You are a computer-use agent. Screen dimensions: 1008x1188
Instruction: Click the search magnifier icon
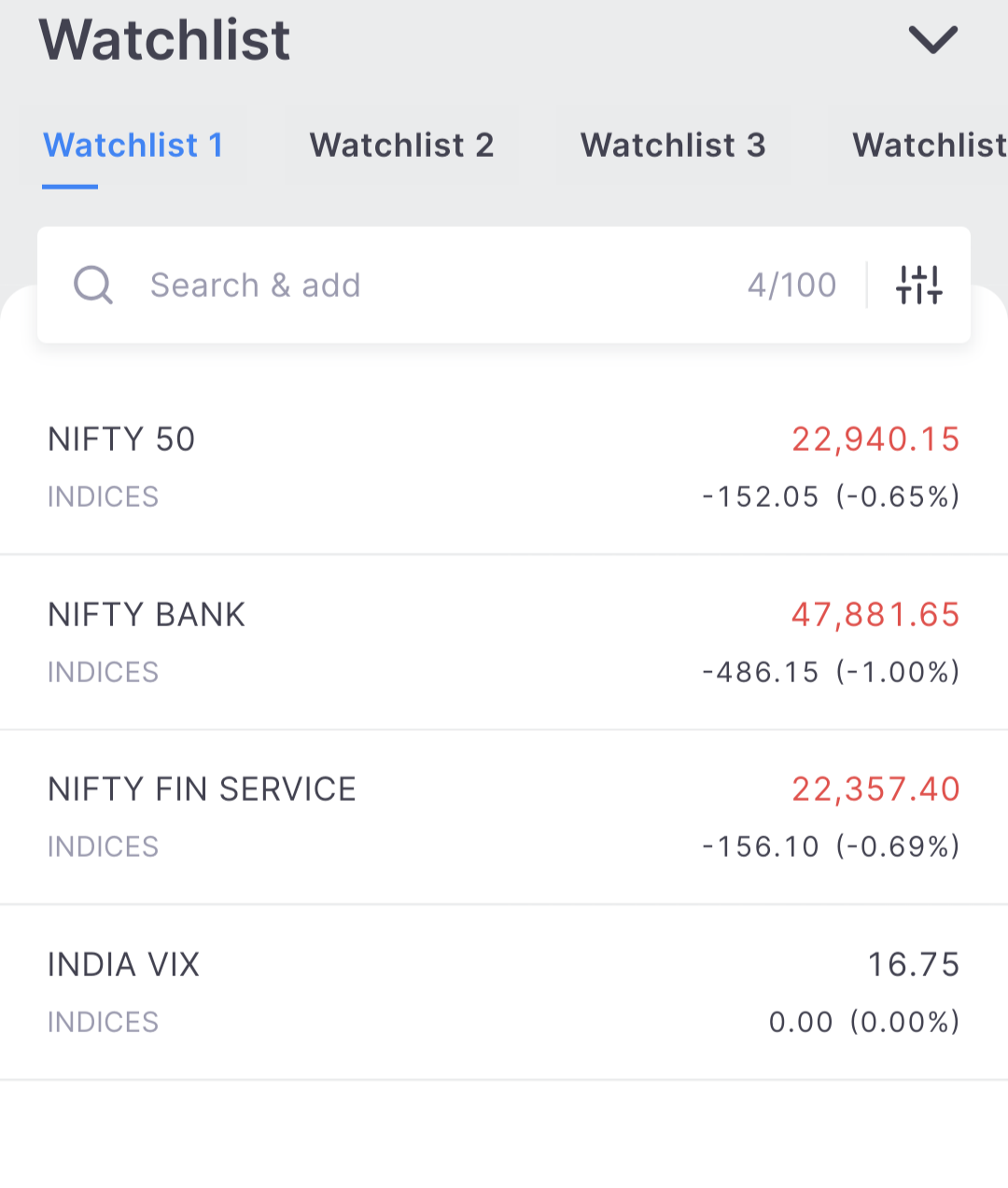pyautogui.click(x=93, y=285)
